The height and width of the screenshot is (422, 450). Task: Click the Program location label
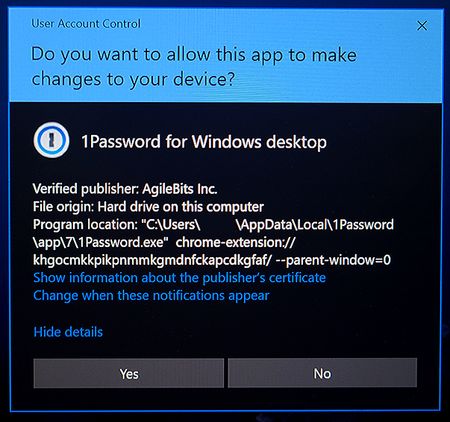[83, 224]
